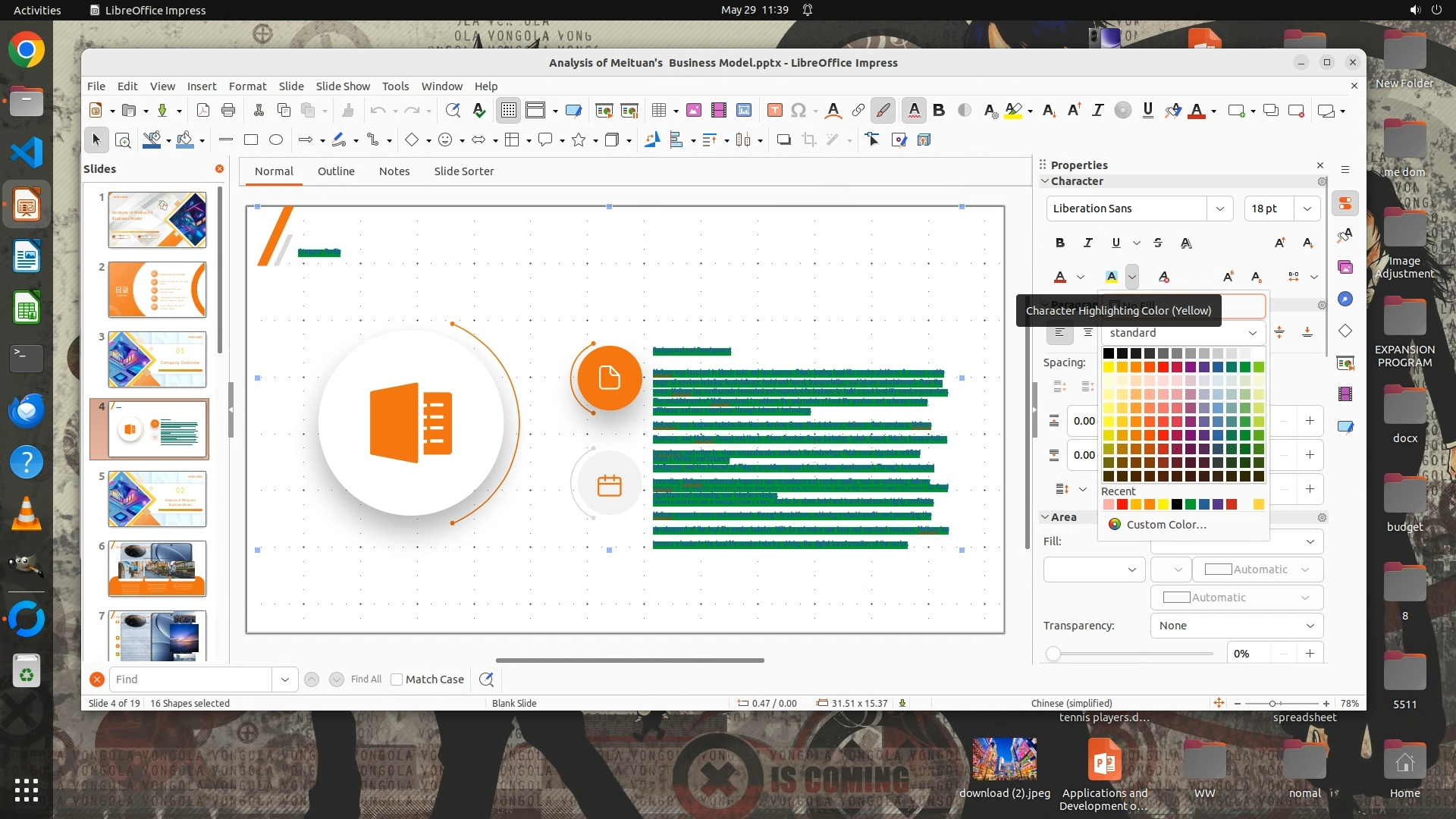Open the font size 18 pt dropdown
This screenshot has width=1456, height=819.
[1307, 209]
